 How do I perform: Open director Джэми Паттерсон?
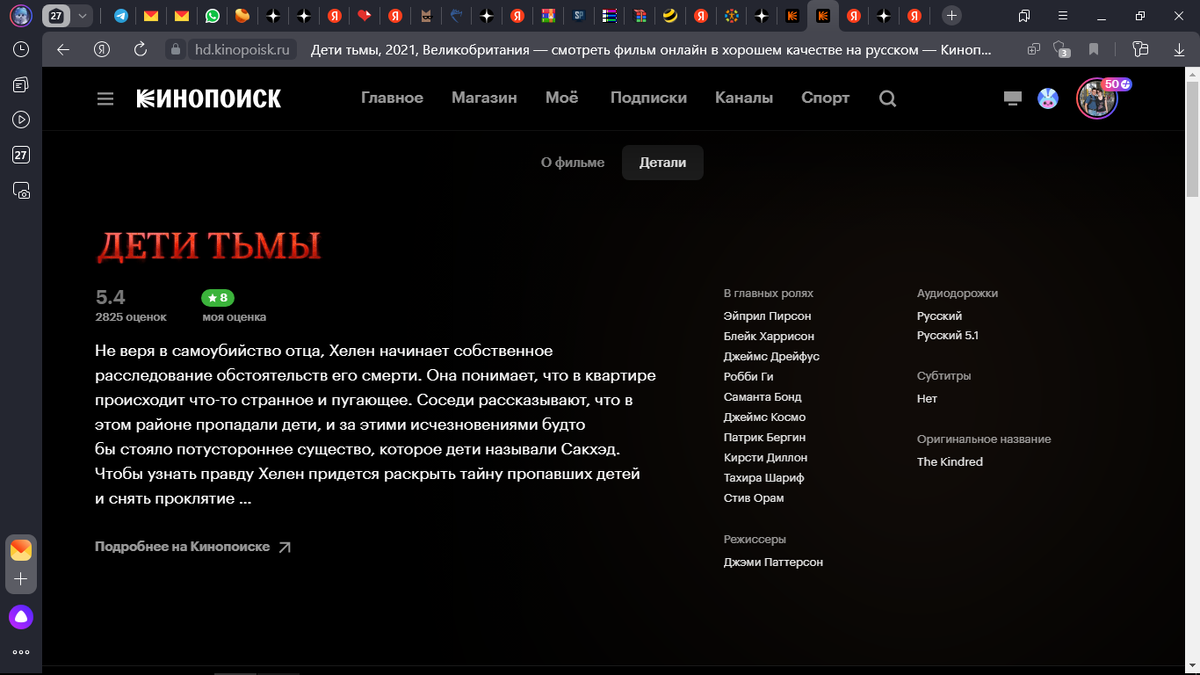[x=773, y=562]
